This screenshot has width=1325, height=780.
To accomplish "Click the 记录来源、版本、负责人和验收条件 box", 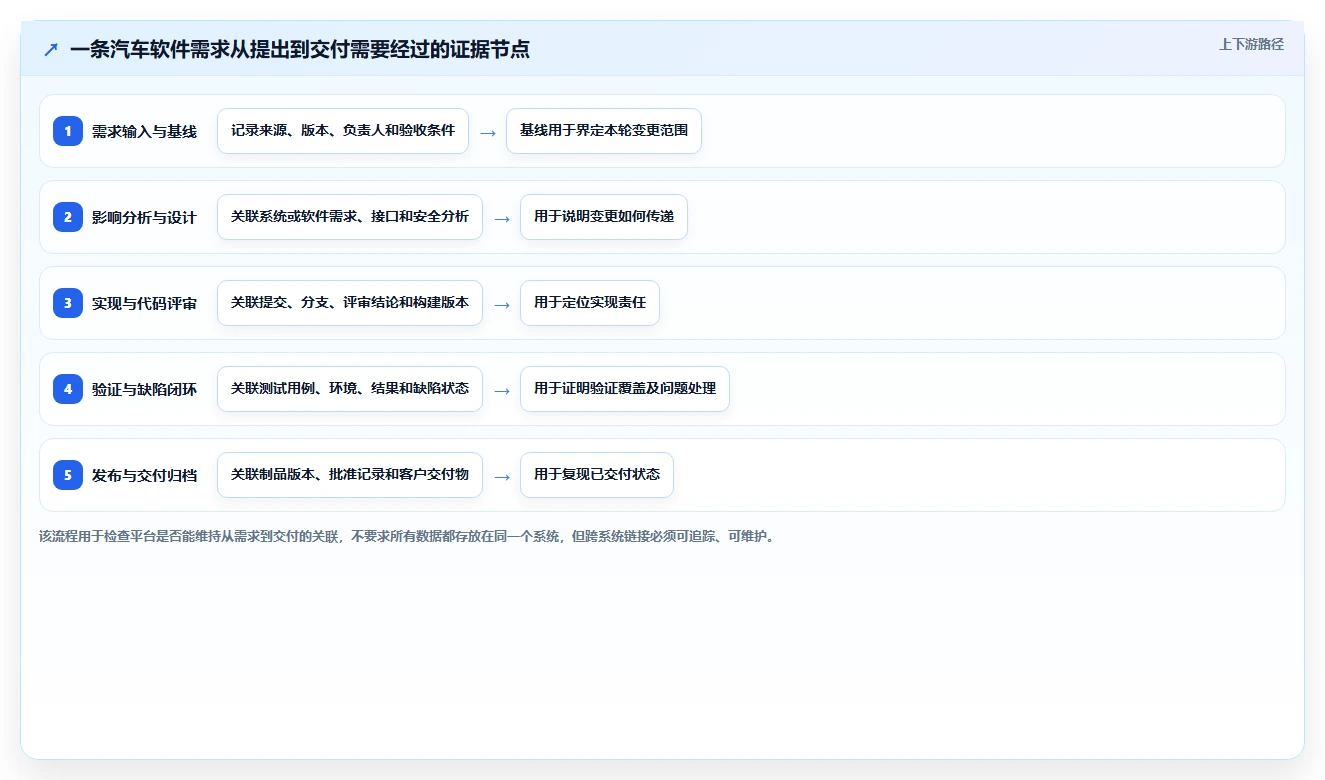I will [x=343, y=131].
